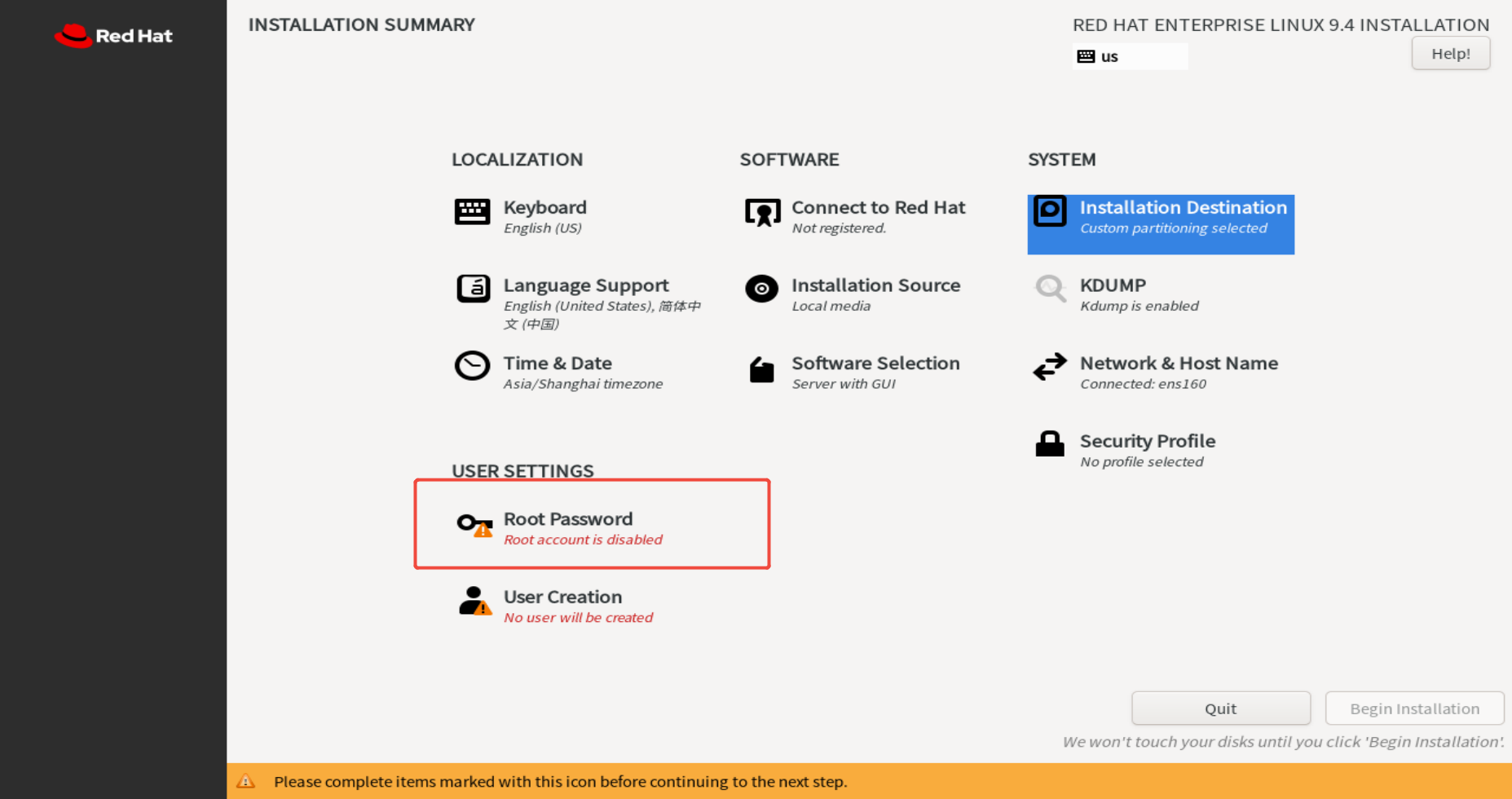The height and width of the screenshot is (799, 1512).
Task: Open Network & Host Name settings
Action: point(1179,363)
